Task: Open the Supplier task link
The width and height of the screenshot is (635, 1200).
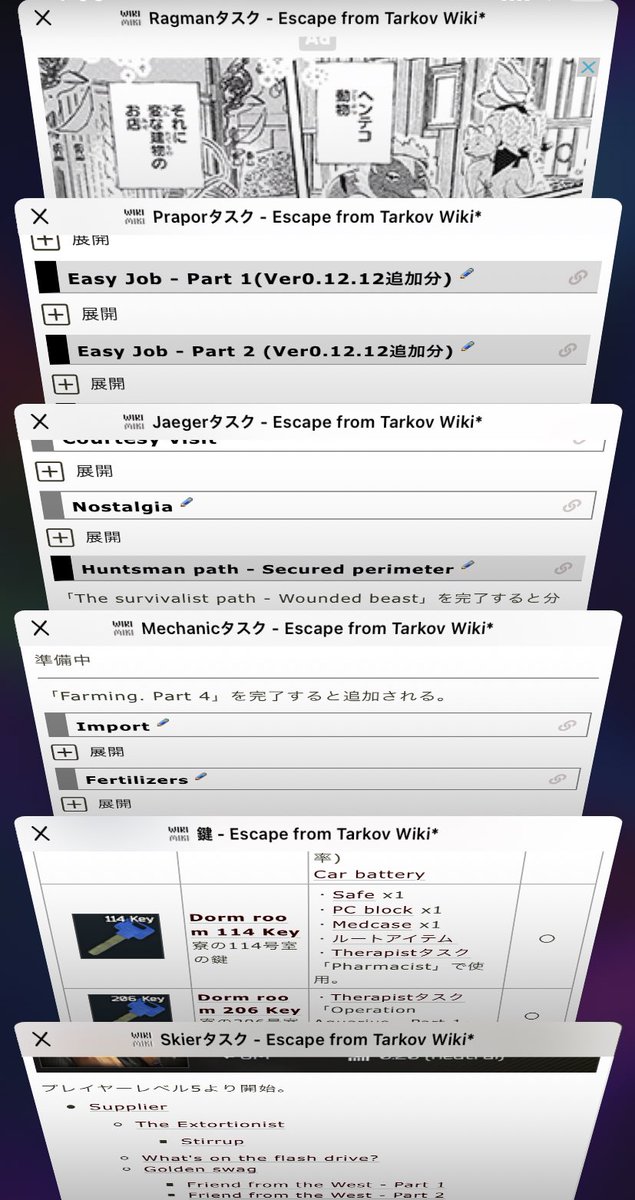Action: (129, 1106)
